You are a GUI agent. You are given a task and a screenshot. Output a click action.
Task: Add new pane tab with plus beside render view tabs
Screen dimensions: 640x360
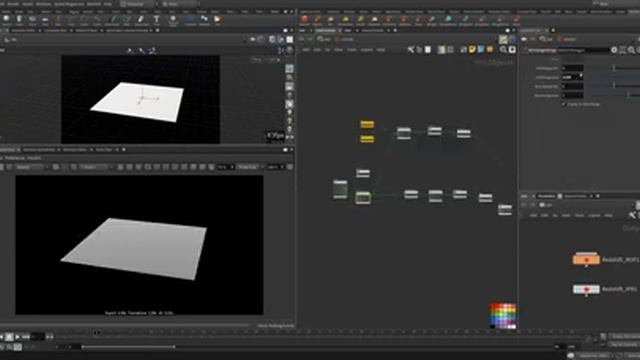tap(124, 150)
